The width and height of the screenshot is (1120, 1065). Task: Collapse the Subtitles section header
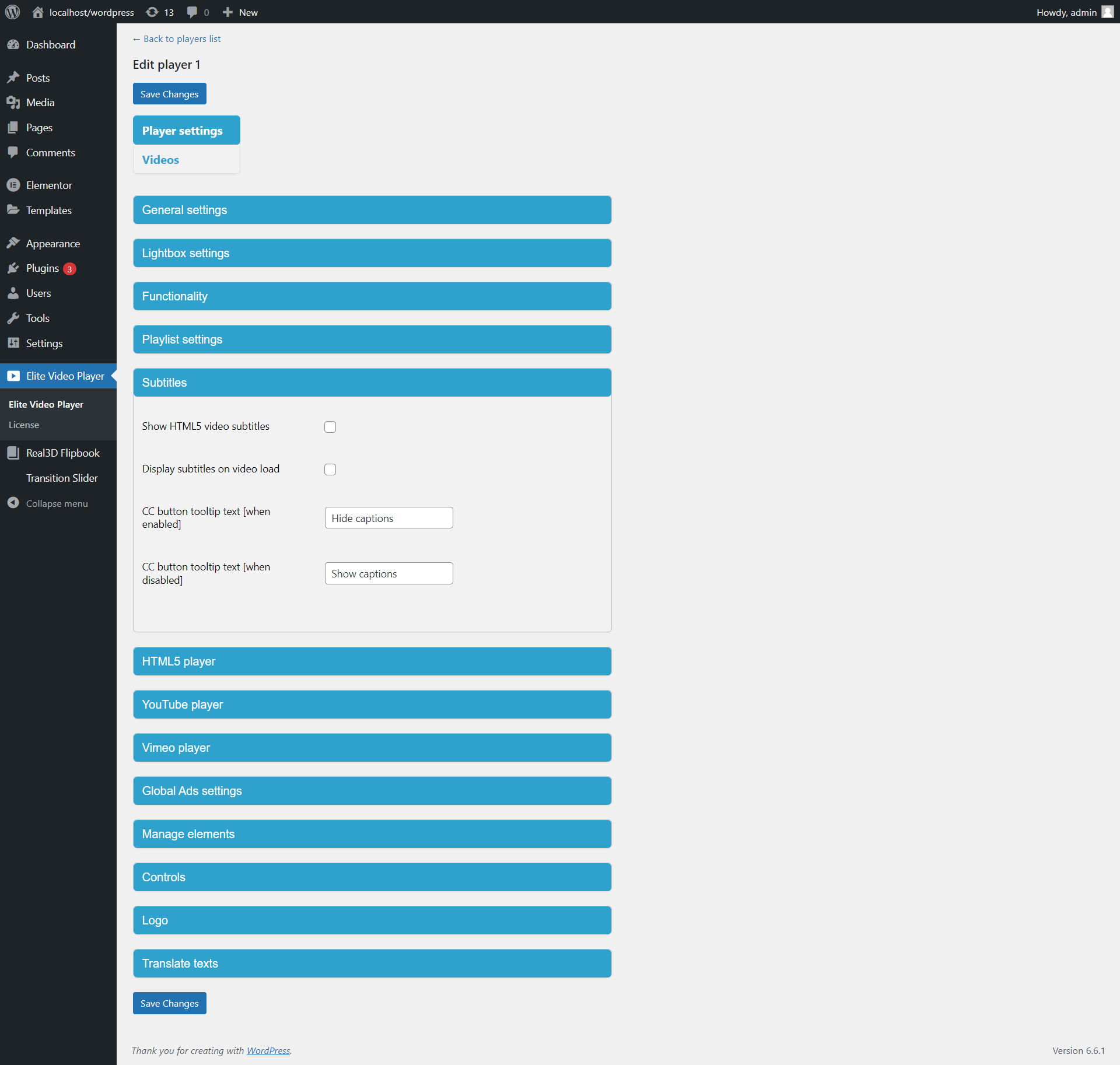[x=372, y=383]
